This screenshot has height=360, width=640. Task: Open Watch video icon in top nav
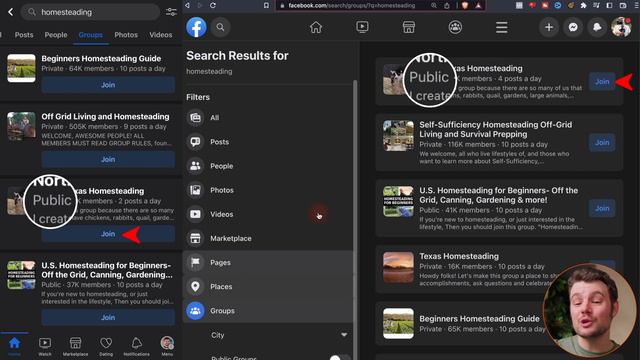click(x=362, y=27)
